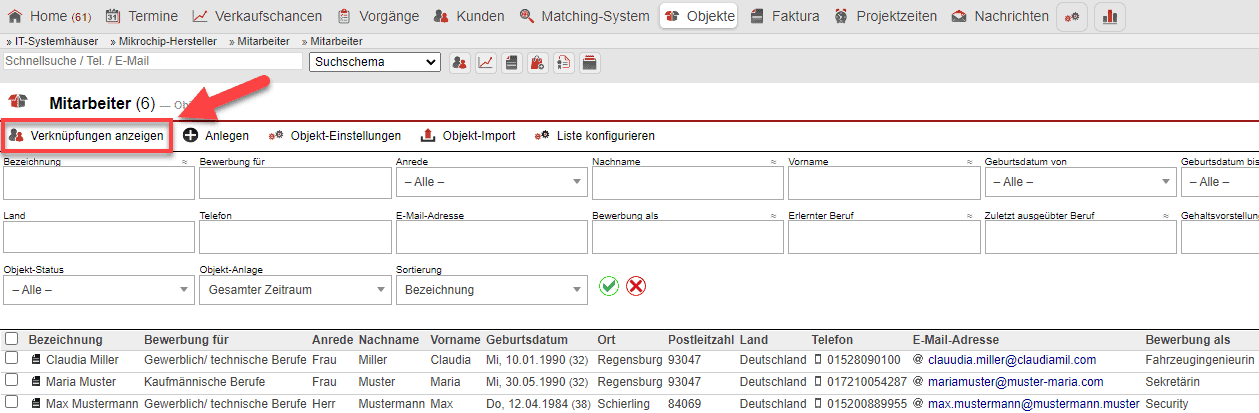This screenshot has height=413, width=1259.
Task: Click the Objekt-Import button
Action: tap(468, 136)
